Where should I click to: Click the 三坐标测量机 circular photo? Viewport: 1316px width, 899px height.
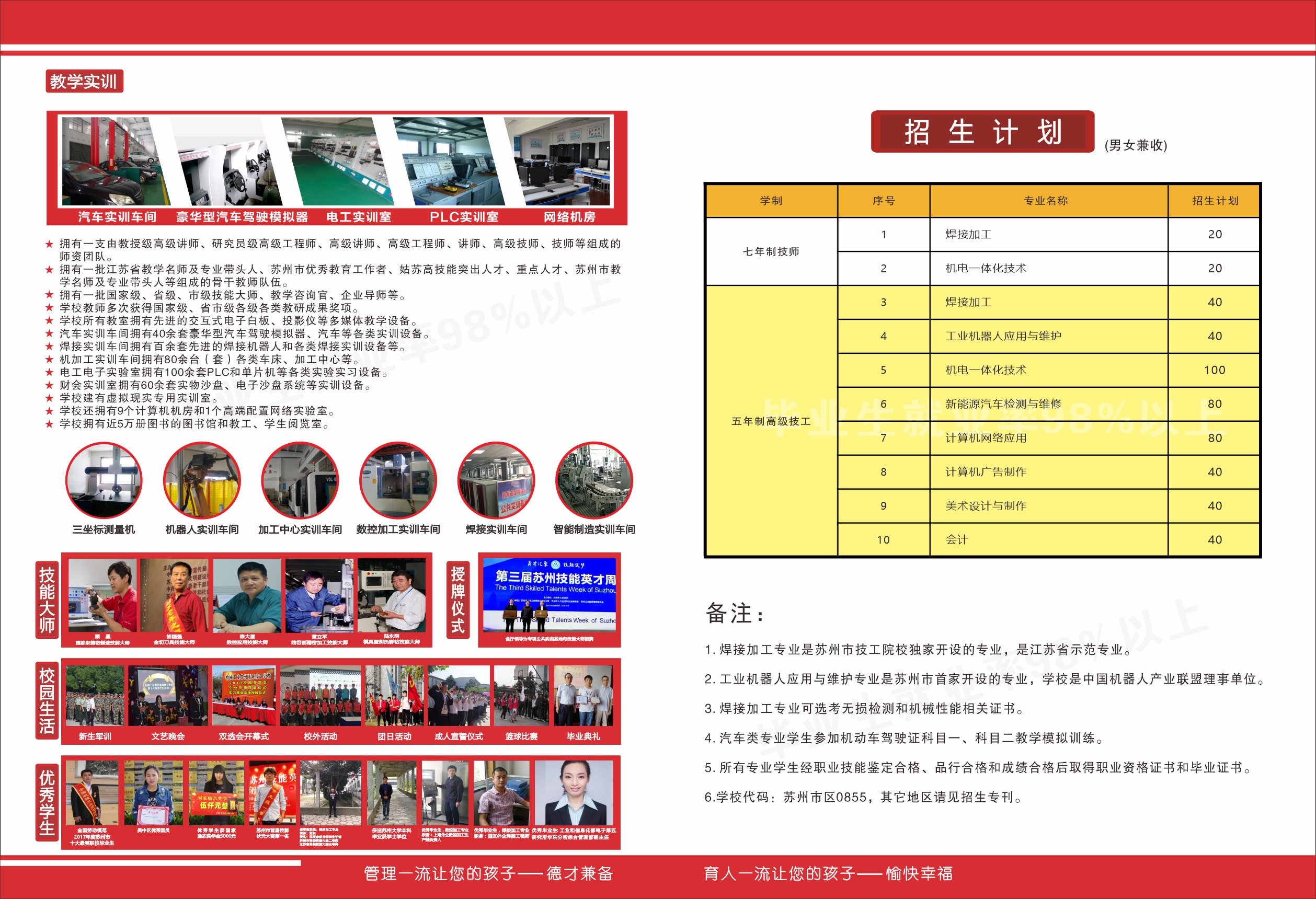click(x=104, y=480)
